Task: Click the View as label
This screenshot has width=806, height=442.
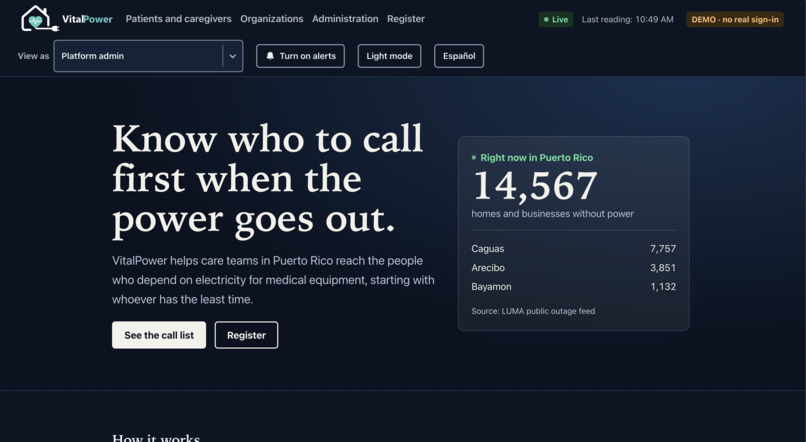Action: [33, 56]
